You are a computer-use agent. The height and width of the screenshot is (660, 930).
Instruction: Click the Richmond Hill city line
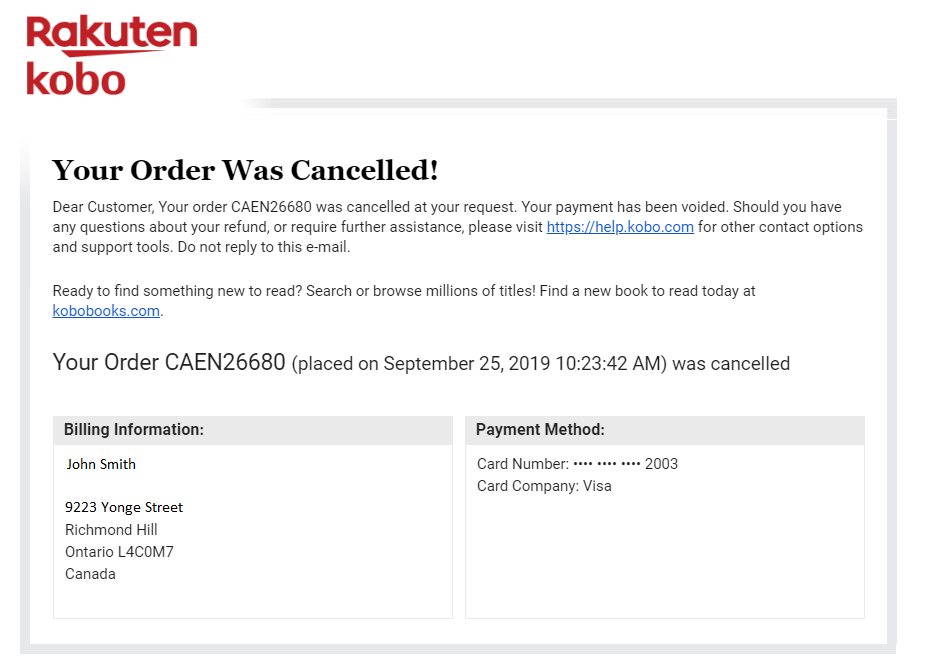111,530
